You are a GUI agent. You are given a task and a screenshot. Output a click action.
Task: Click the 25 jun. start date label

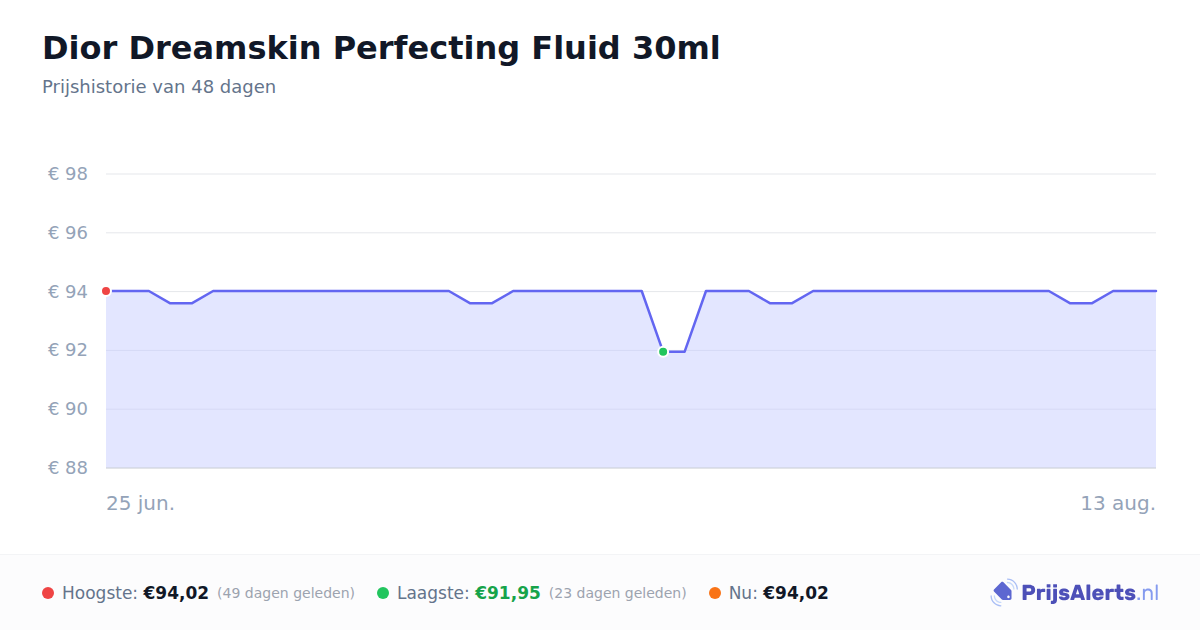141,503
